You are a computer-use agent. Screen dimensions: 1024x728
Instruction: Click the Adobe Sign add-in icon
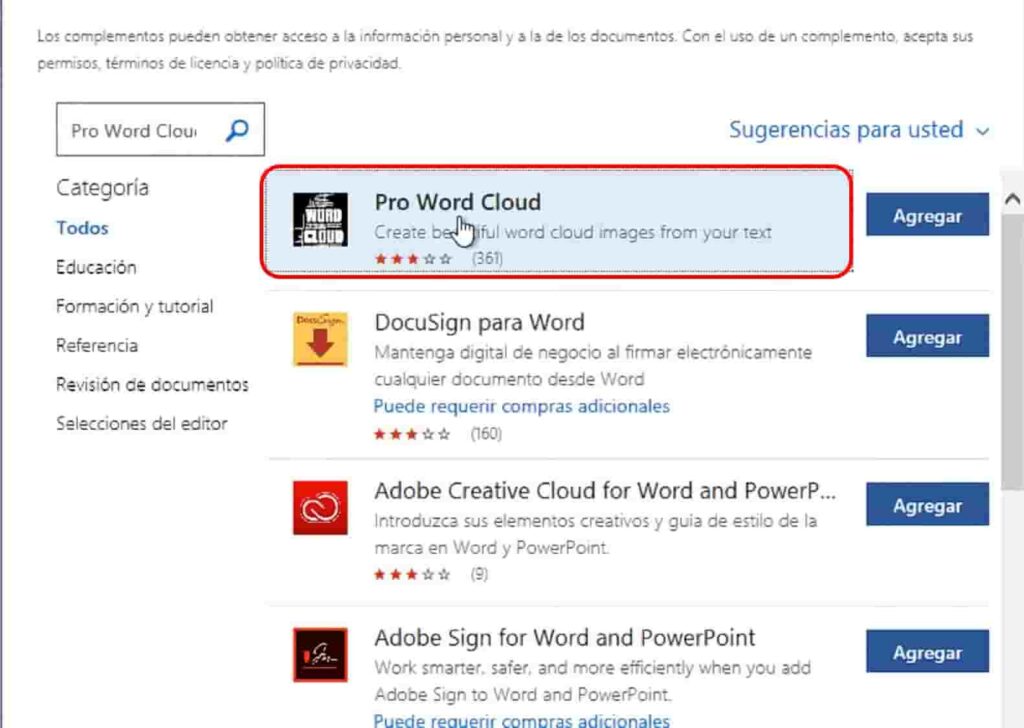(320, 654)
